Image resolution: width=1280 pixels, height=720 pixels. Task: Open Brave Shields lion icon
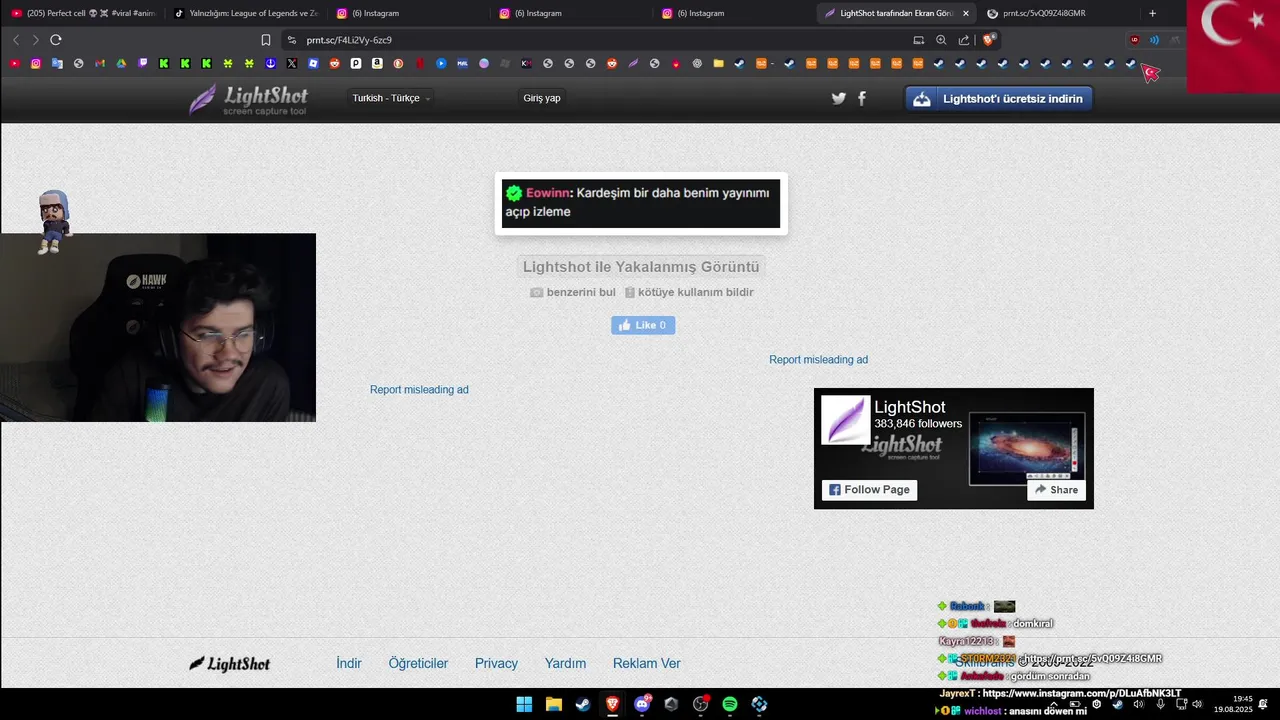pyautogui.click(x=989, y=40)
